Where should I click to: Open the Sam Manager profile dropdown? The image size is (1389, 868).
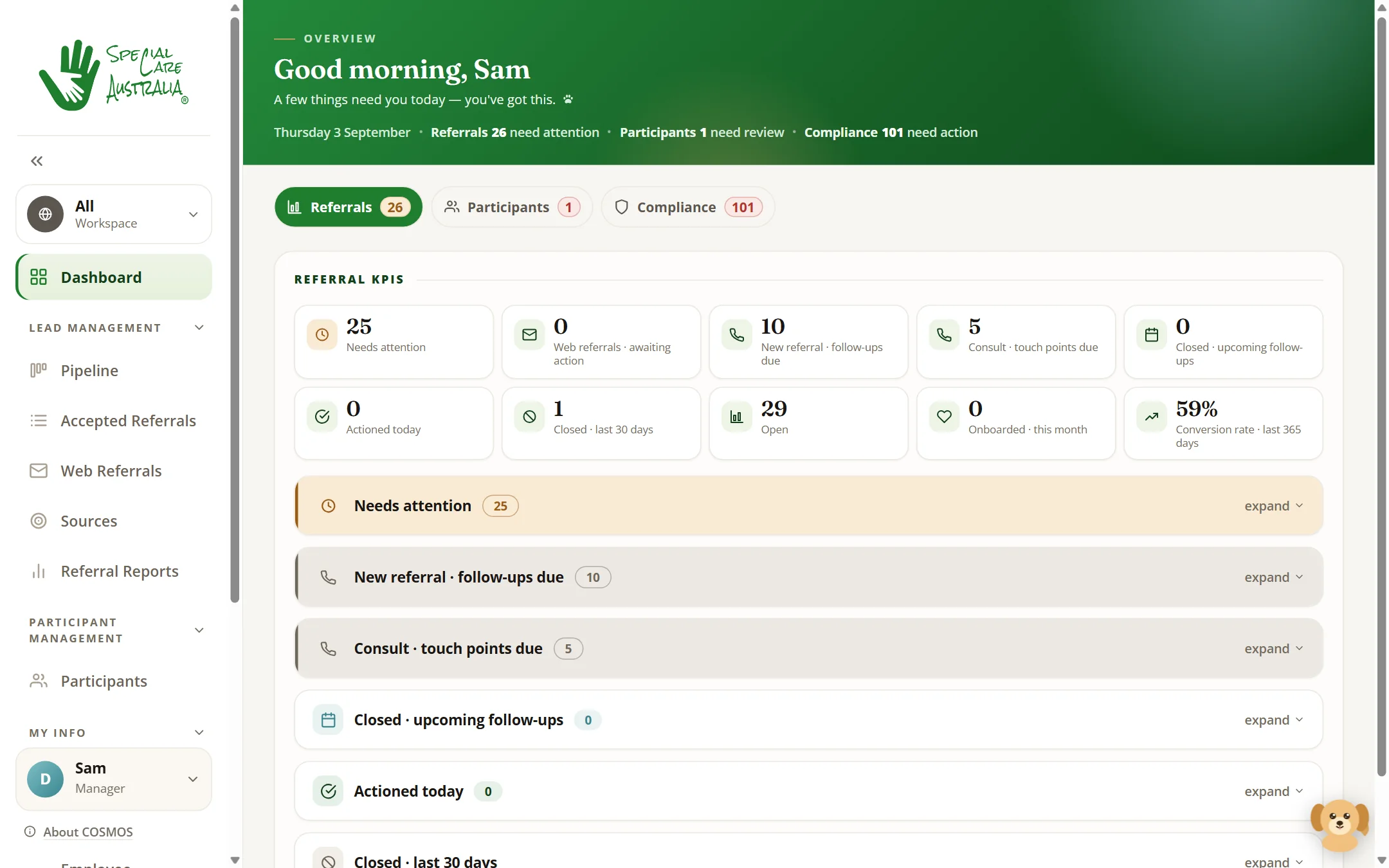tap(114, 779)
